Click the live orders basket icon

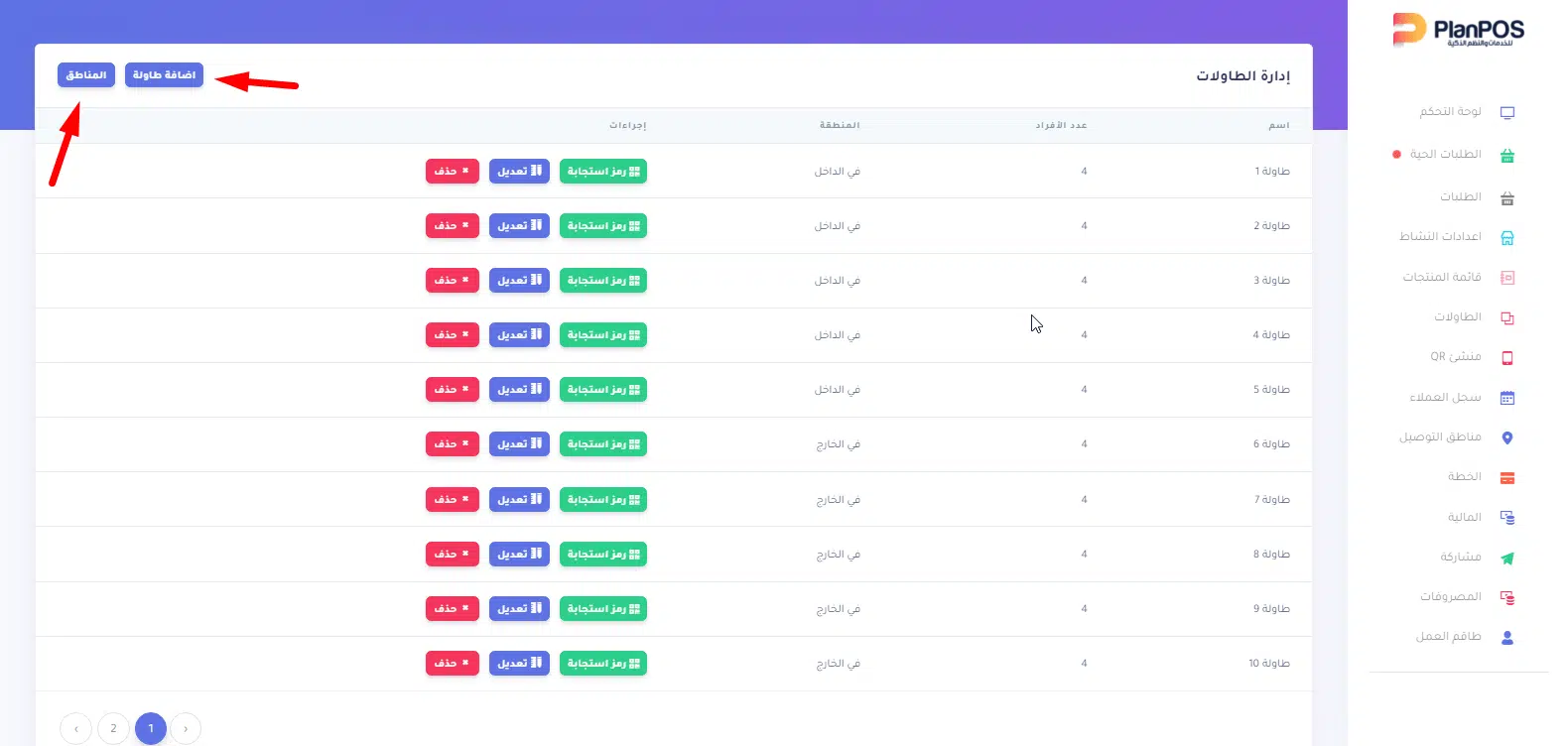click(x=1507, y=156)
